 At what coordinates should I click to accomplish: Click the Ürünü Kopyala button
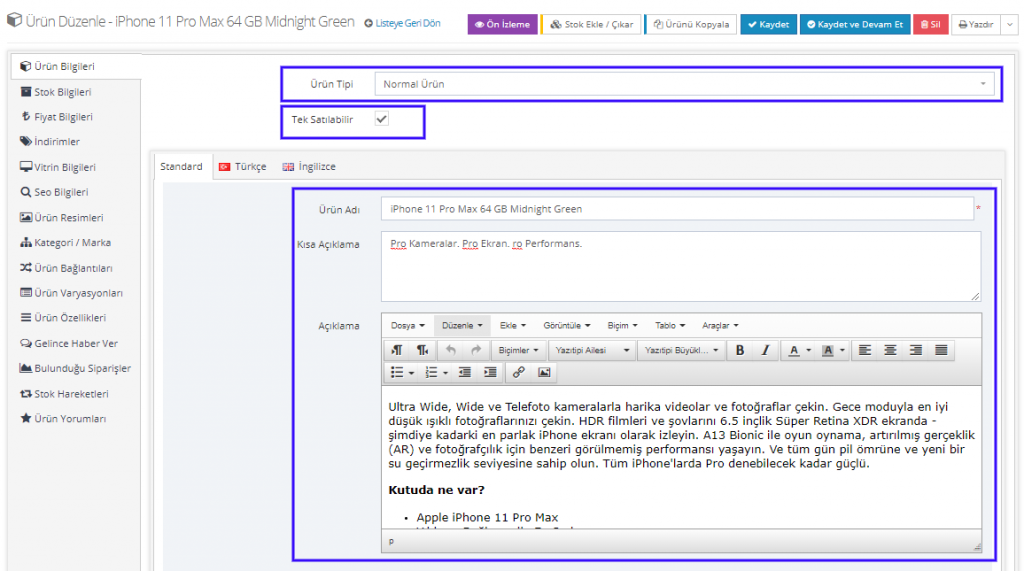(691, 24)
